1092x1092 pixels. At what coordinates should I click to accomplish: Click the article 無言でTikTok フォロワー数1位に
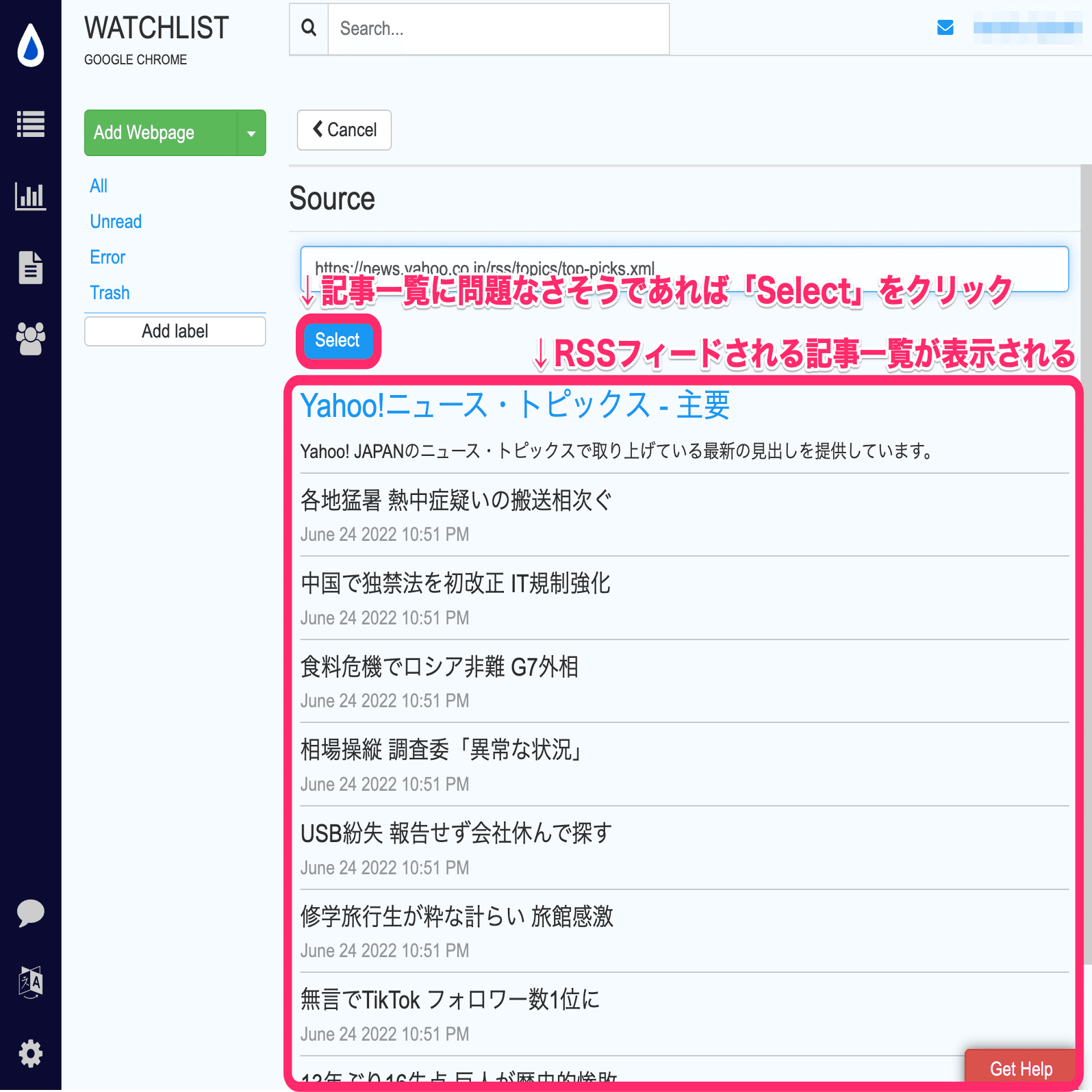(450, 1000)
